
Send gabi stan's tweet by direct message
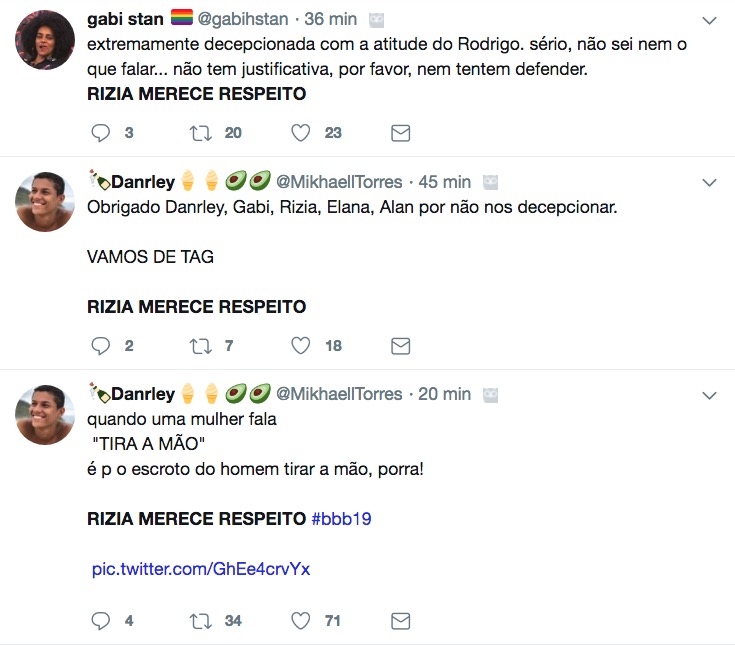click(400, 133)
